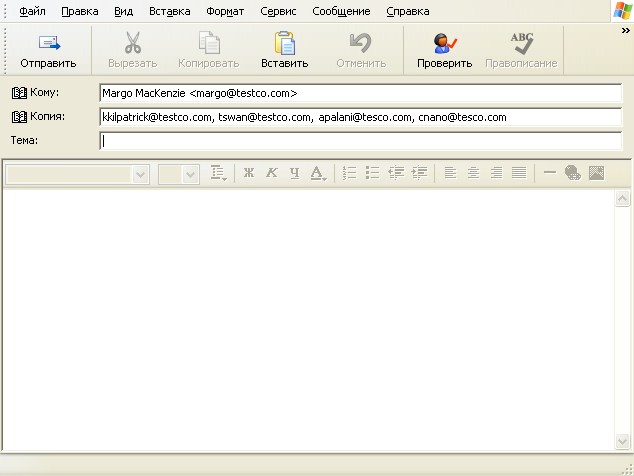Screen dimensions: 634x476
Task: Increase paragraph indent
Action: coord(419,173)
